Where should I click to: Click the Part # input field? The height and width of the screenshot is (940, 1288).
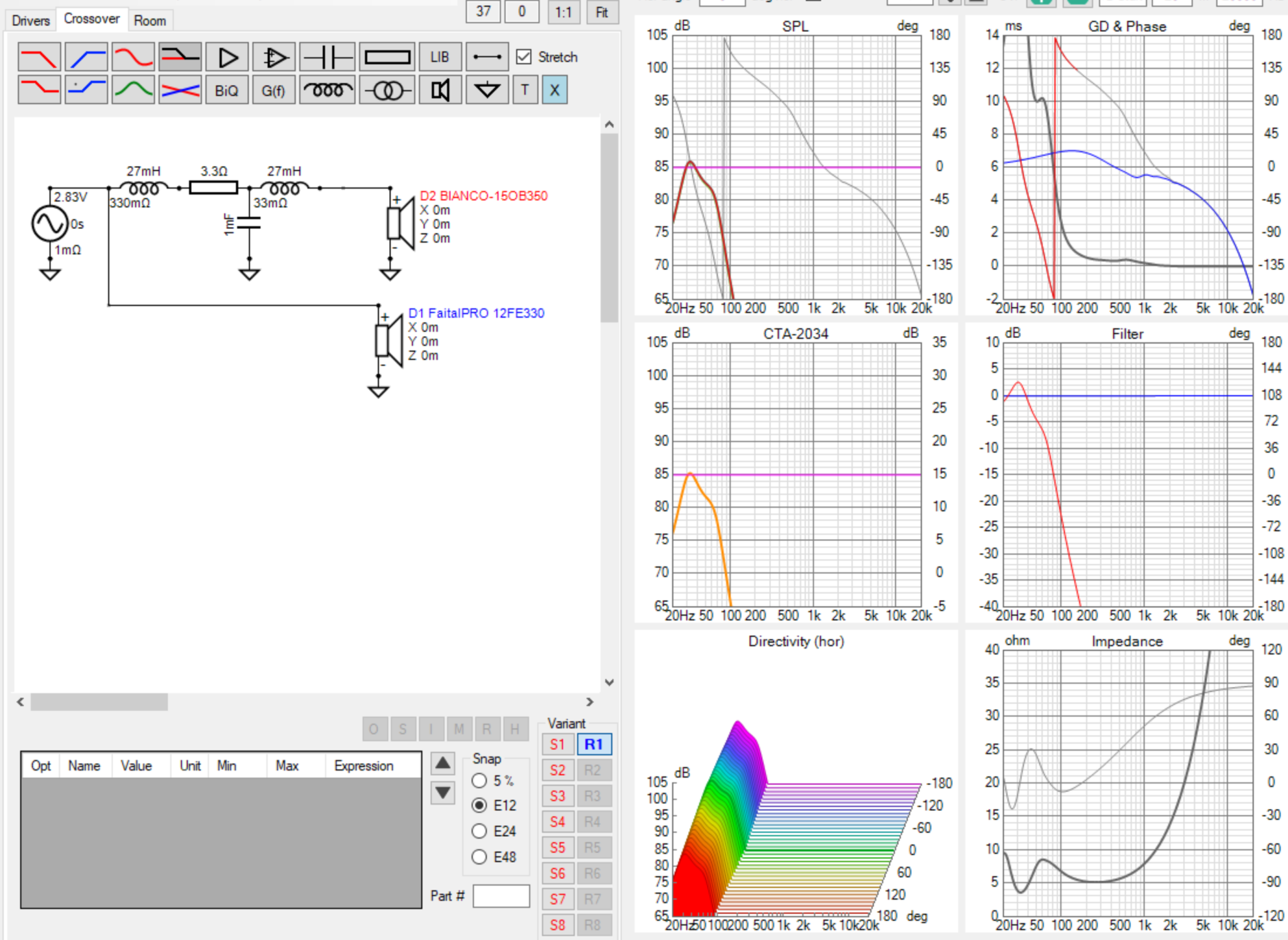[x=501, y=896]
